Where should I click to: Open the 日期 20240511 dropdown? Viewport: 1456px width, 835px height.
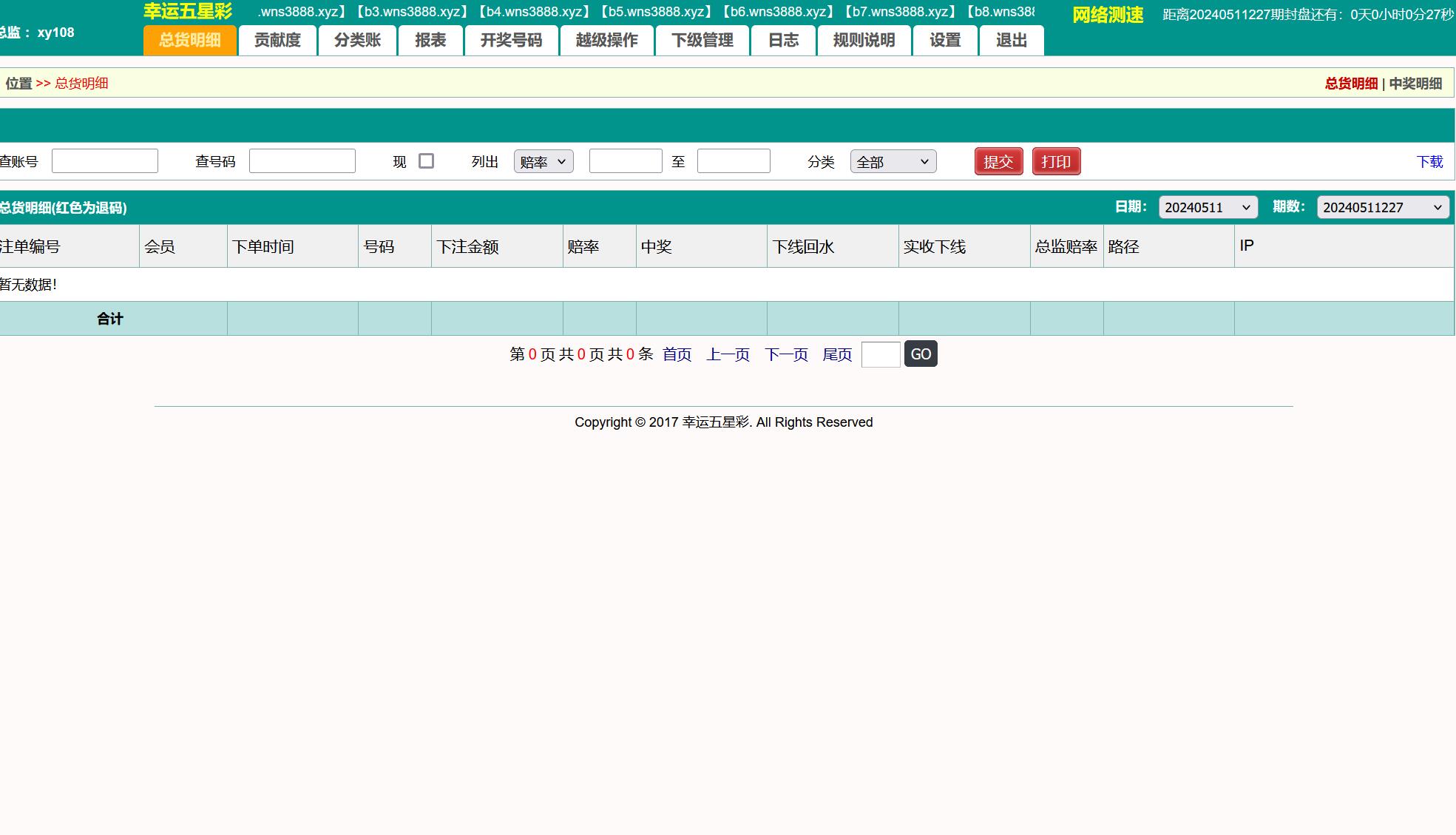click(x=1208, y=208)
